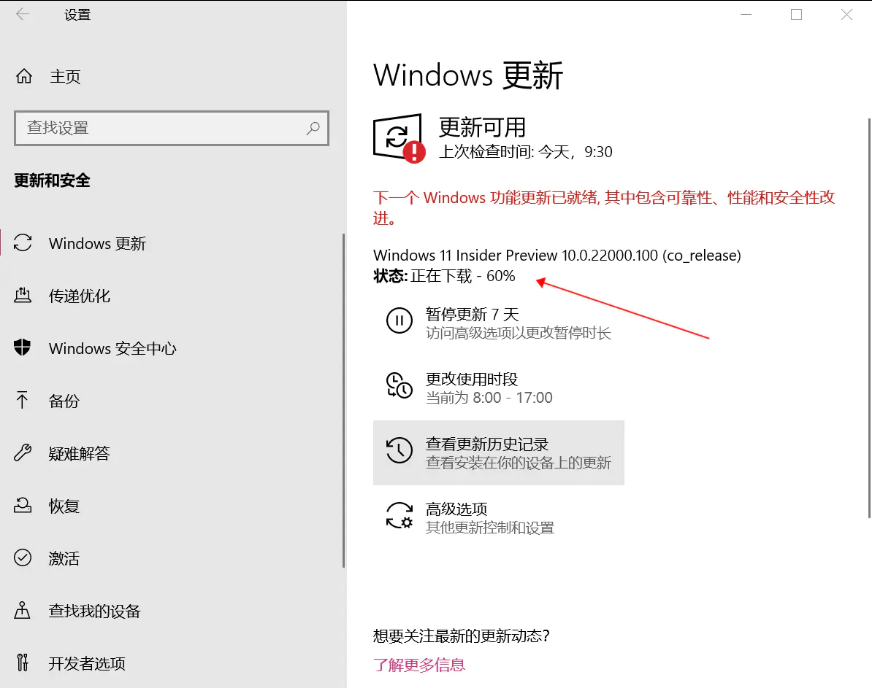Viewport: 872px width, 688px height.
Task: Pause updates via 暂停更新 7 天 text
Action: pyautogui.click(x=472, y=314)
